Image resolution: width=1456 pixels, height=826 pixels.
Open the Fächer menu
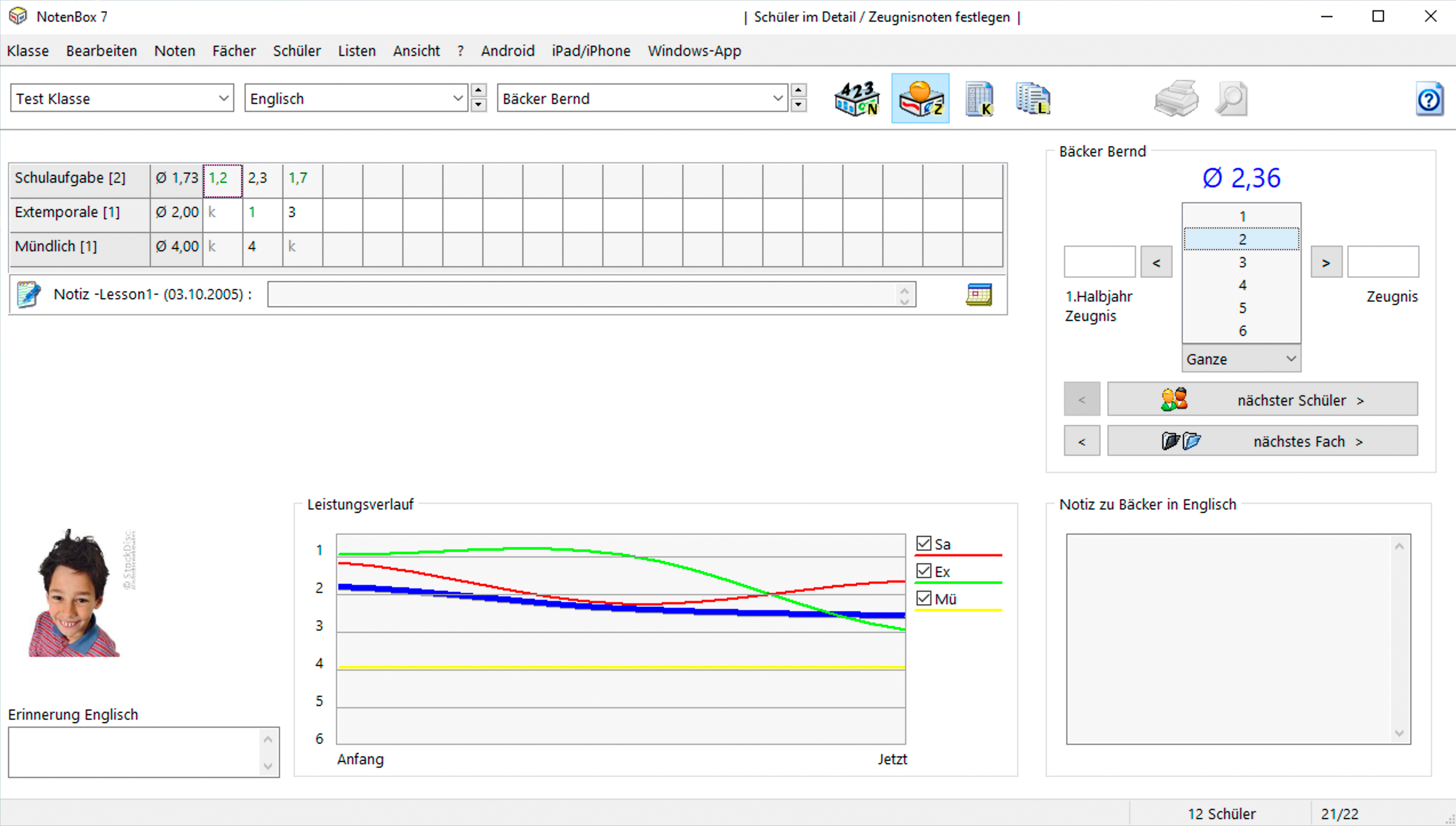(x=234, y=51)
